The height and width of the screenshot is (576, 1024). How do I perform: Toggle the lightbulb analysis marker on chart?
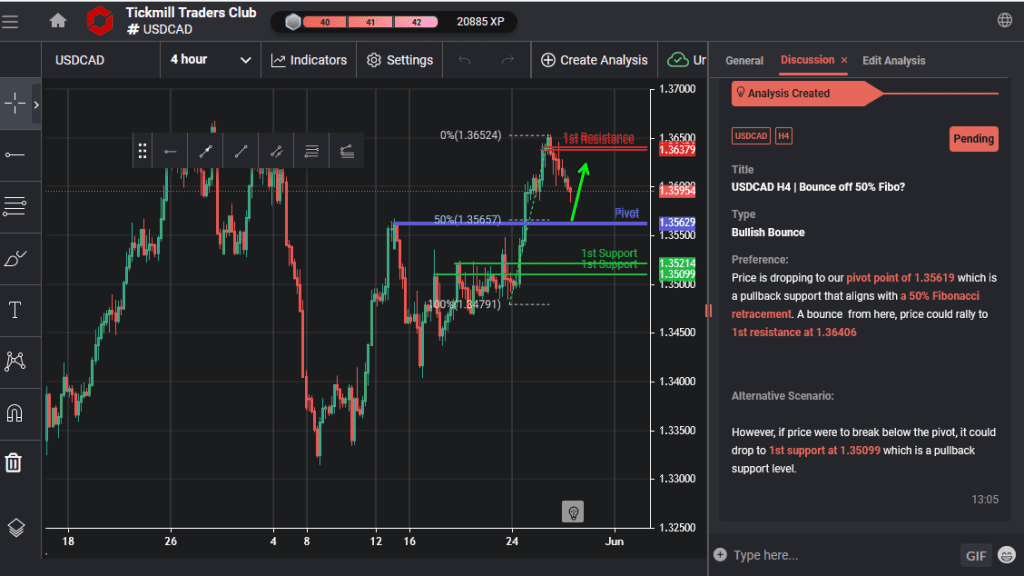[573, 511]
